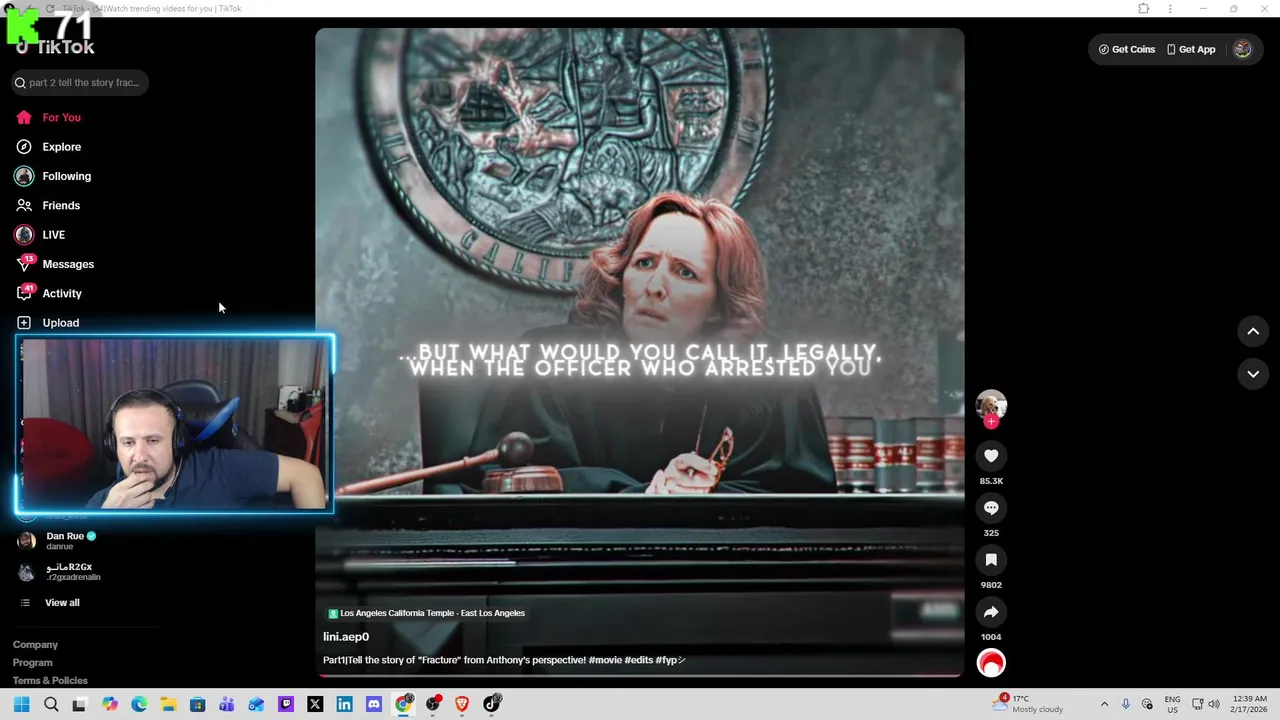The height and width of the screenshot is (720, 1280).
Task: Open LinkedIn from the taskbar
Action: coord(344,704)
